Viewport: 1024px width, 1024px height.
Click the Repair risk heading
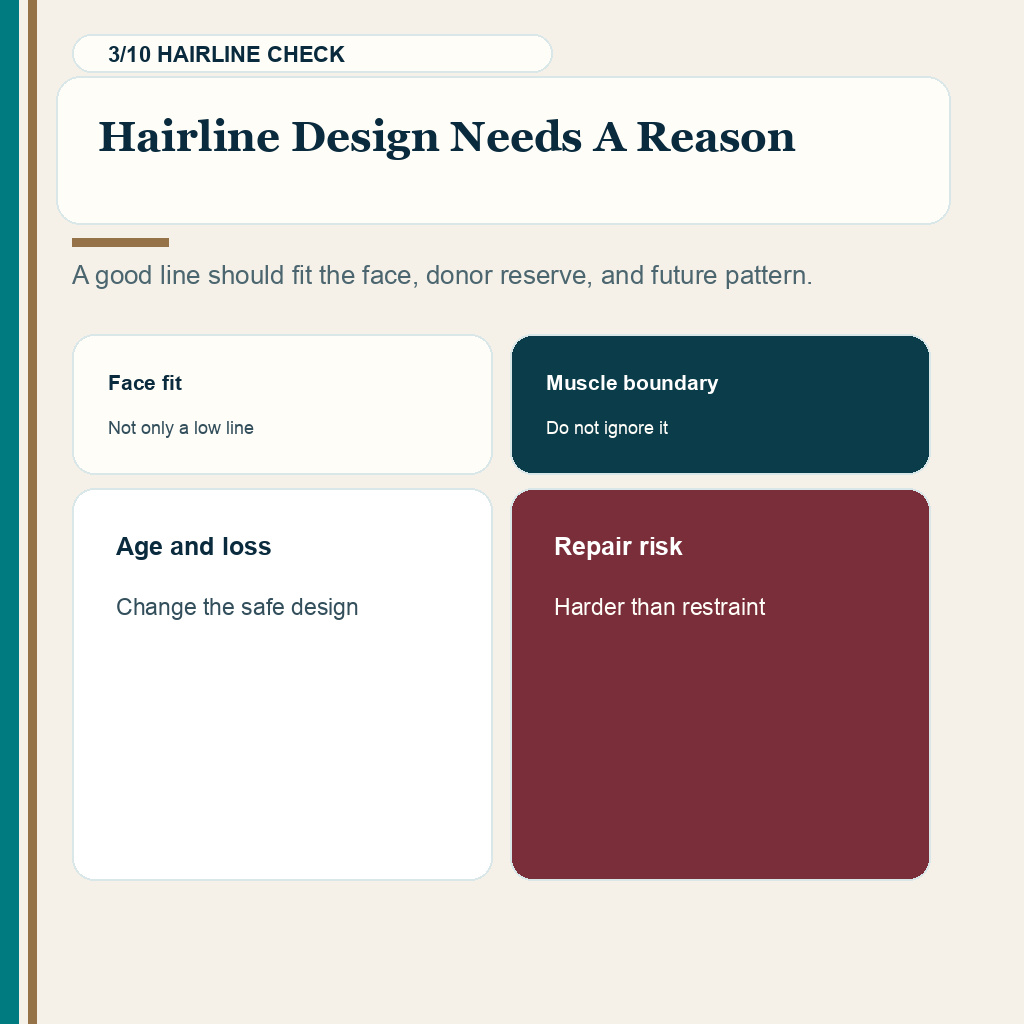tap(618, 547)
